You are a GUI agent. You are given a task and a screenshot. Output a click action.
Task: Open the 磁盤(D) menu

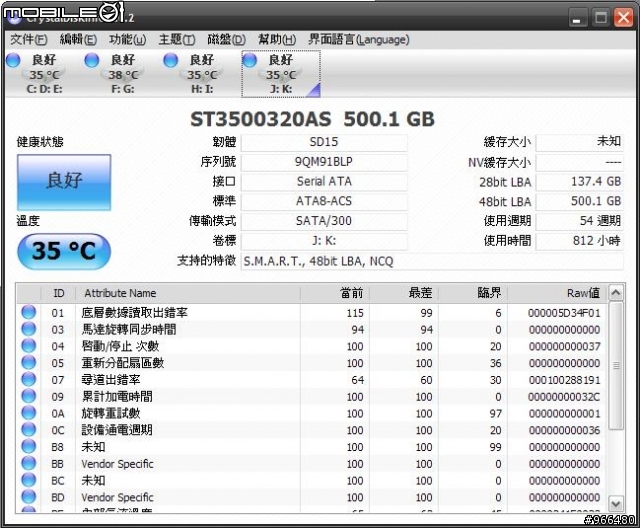point(227,40)
